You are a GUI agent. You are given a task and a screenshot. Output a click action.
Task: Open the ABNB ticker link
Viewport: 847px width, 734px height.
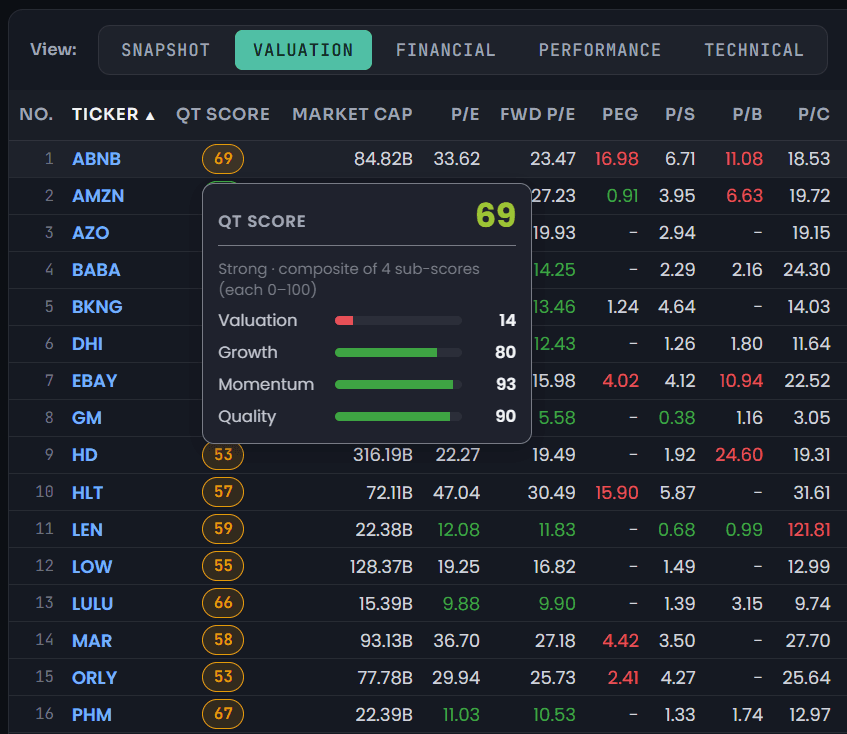pos(96,159)
